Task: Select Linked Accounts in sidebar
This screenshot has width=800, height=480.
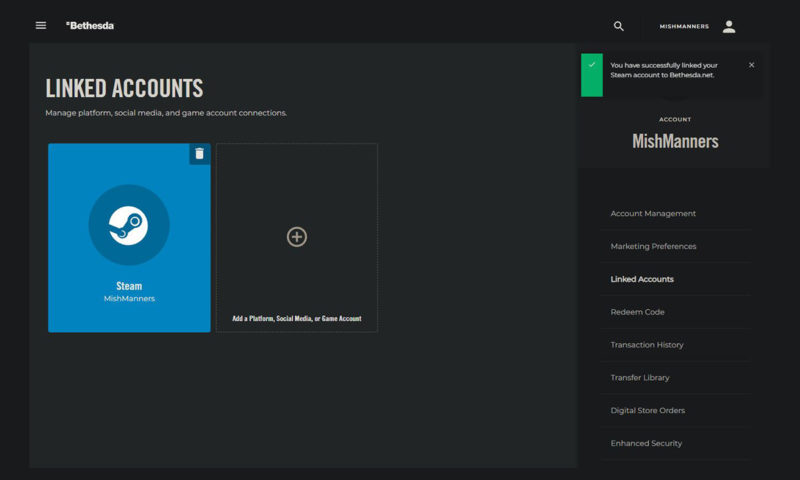Action: (x=642, y=279)
